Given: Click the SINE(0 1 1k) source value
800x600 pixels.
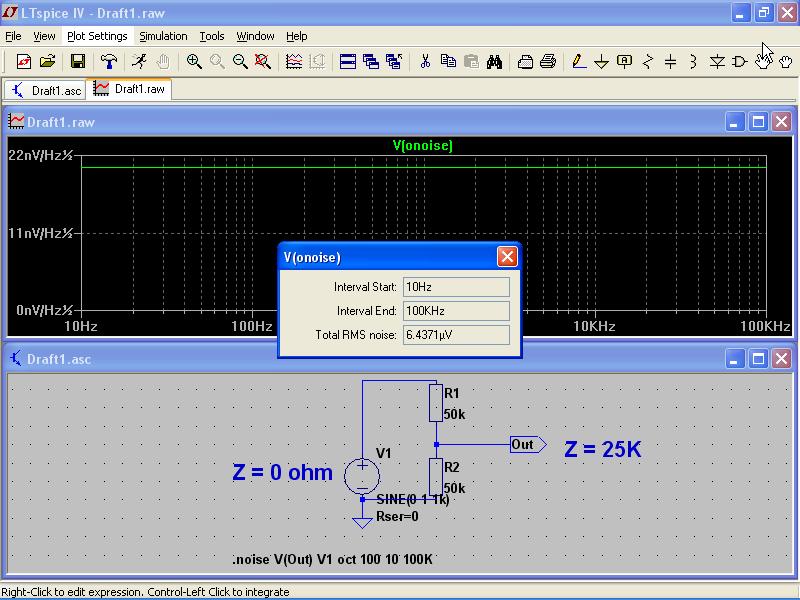Looking at the screenshot, I should [x=413, y=499].
